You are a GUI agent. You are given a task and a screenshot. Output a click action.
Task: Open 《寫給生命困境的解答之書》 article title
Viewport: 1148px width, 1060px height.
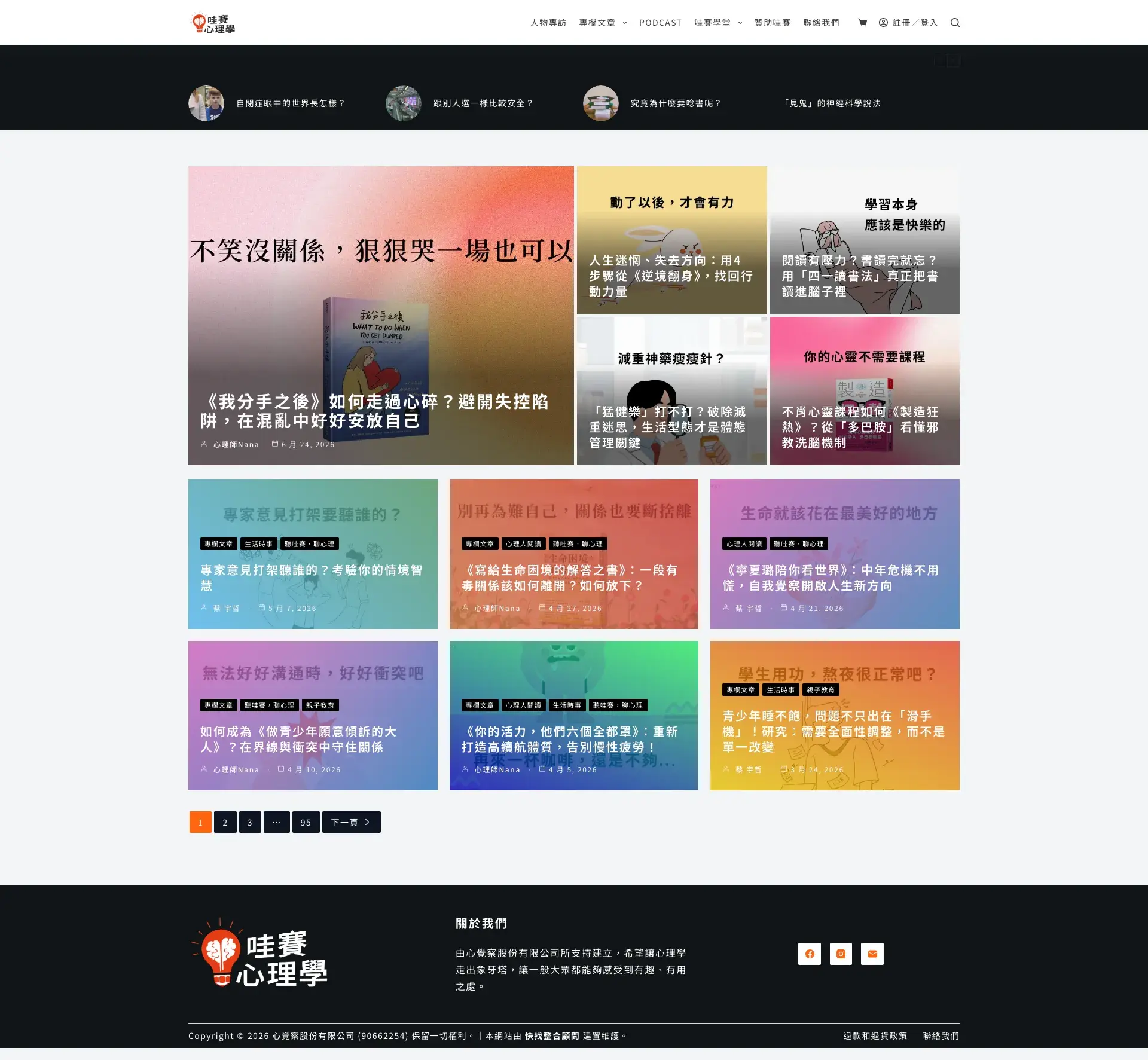pyautogui.click(x=569, y=578)
